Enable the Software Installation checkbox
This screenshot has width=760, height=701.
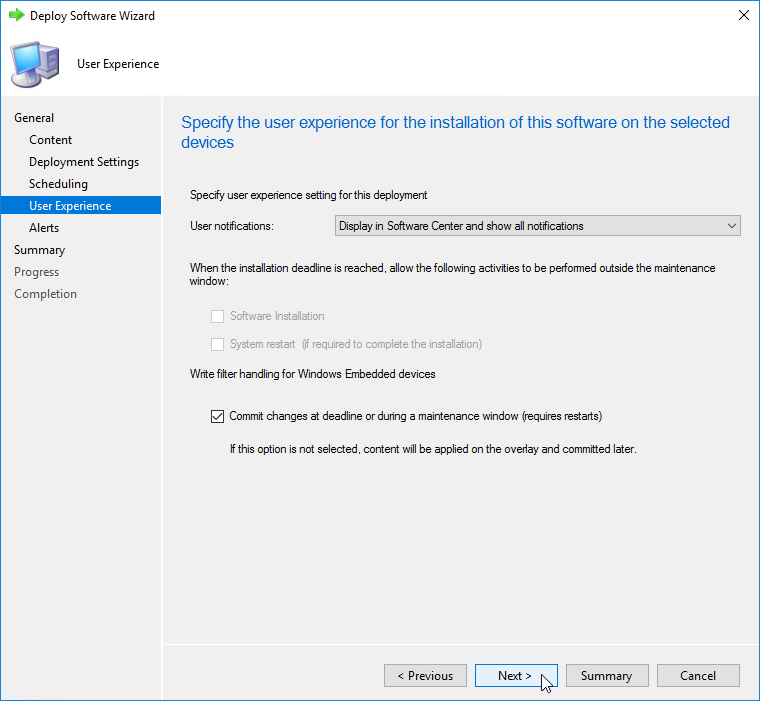(x=217, y=316)
